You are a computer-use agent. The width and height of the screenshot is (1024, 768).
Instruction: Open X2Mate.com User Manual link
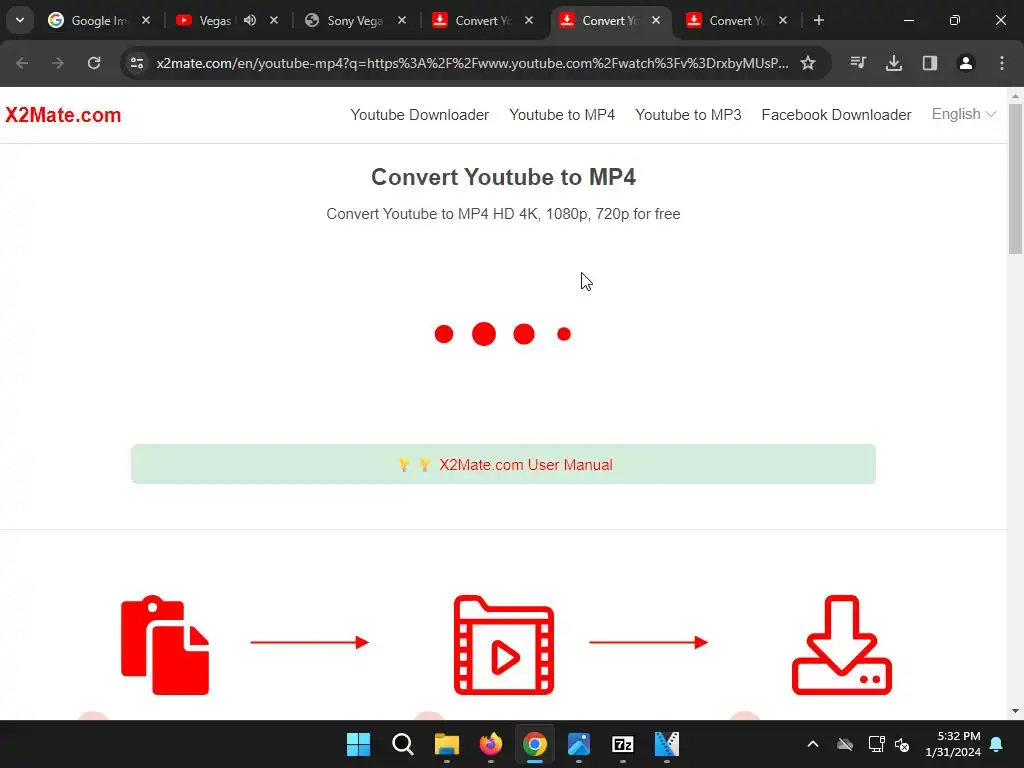click(x=525, y=464)
